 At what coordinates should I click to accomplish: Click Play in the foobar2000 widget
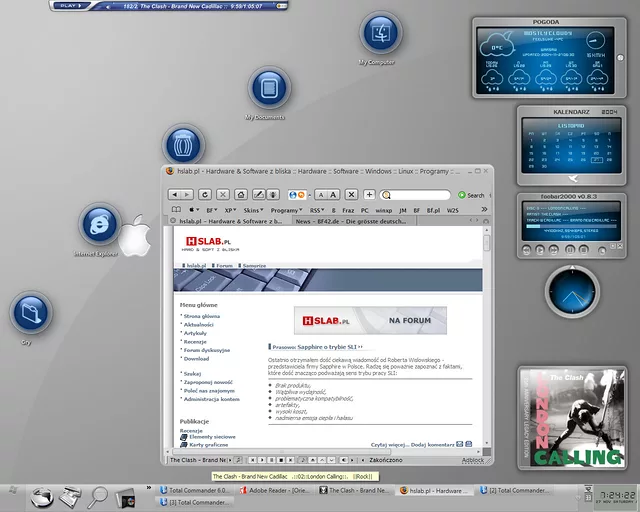coord(540,249)
